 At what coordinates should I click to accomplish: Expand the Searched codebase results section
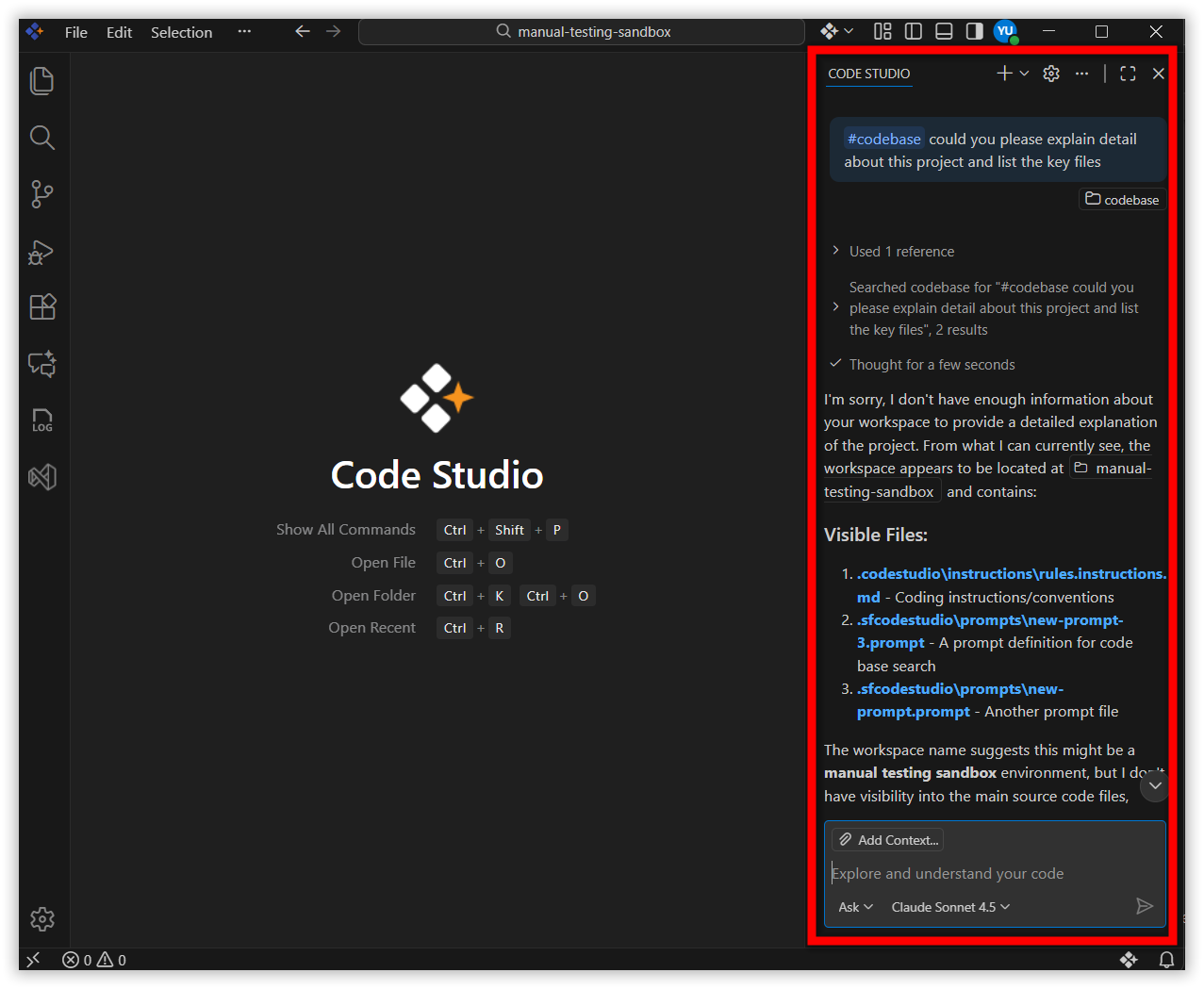(x=987, y=308)
